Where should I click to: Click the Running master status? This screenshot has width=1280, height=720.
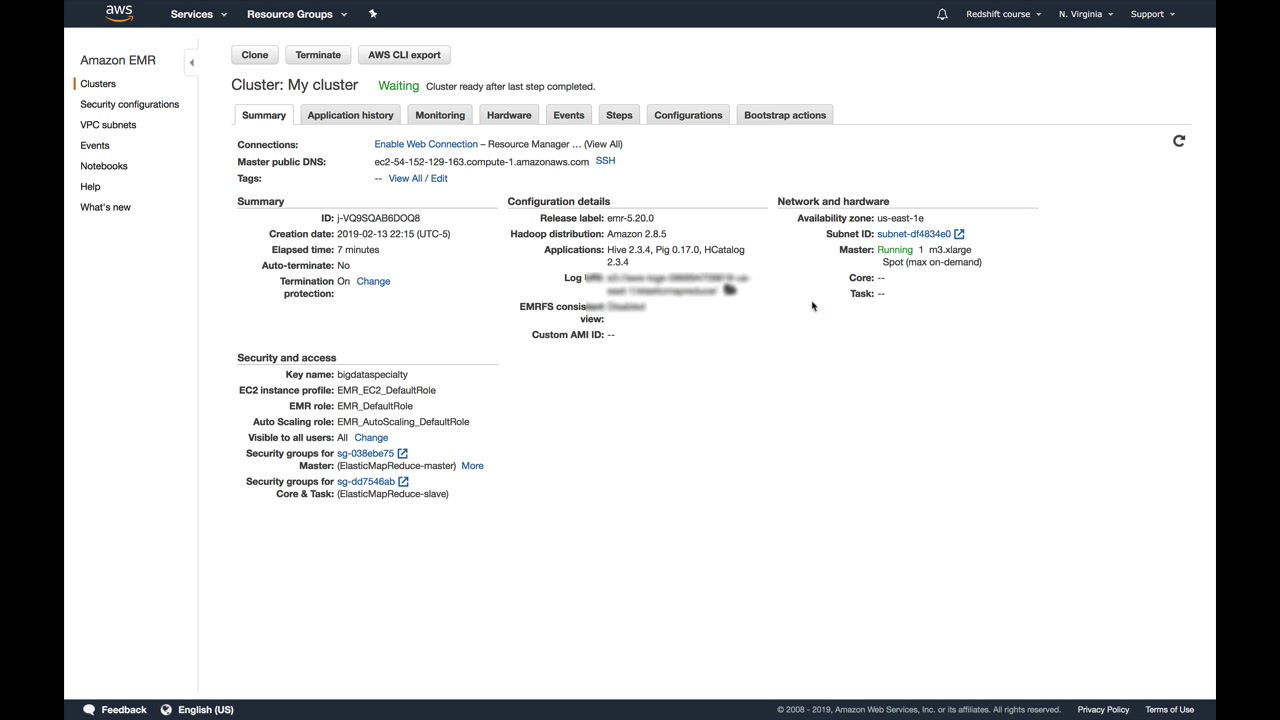[x=895, y=250]
